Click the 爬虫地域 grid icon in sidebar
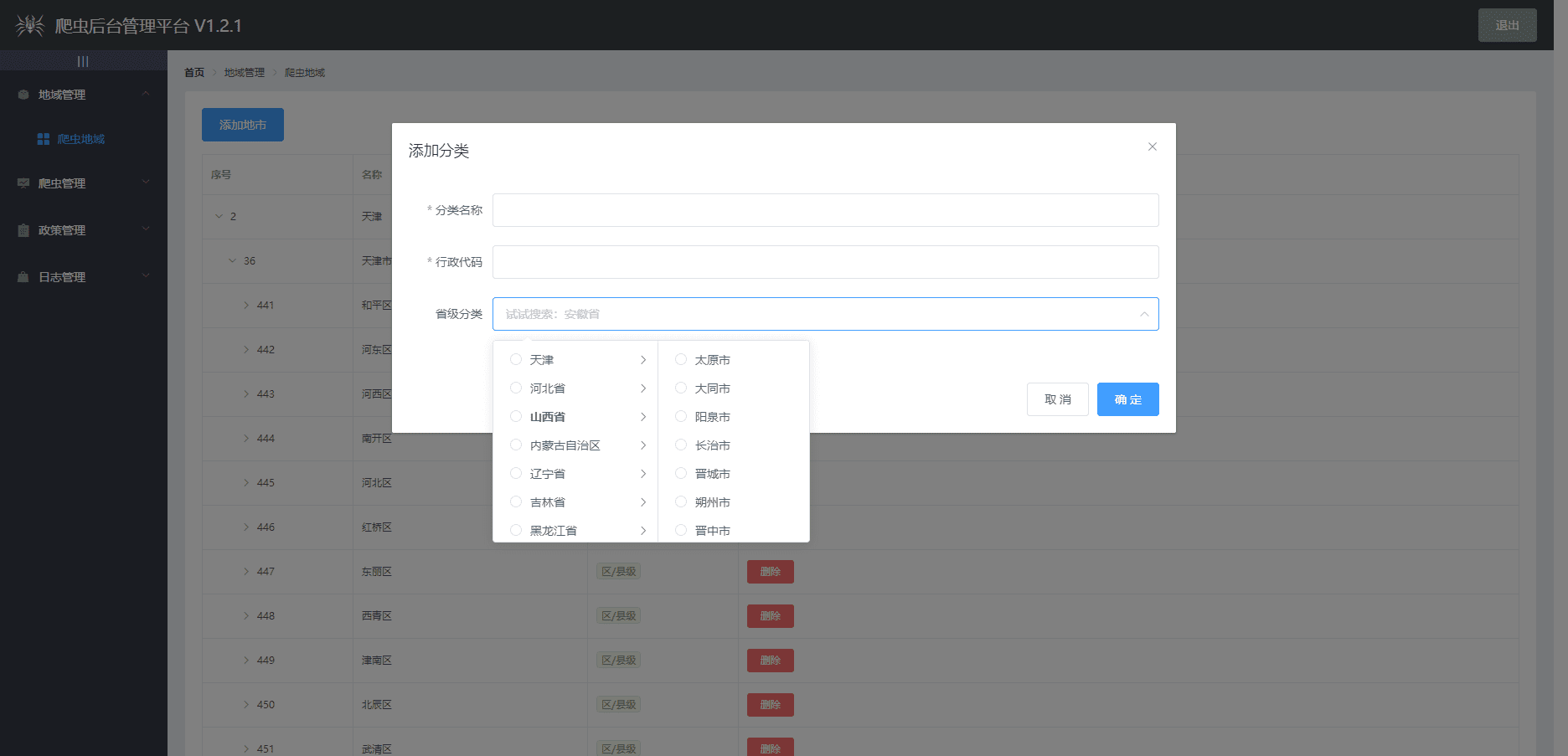This screenshot has height=756, width=1568. (x=43, y=138)
